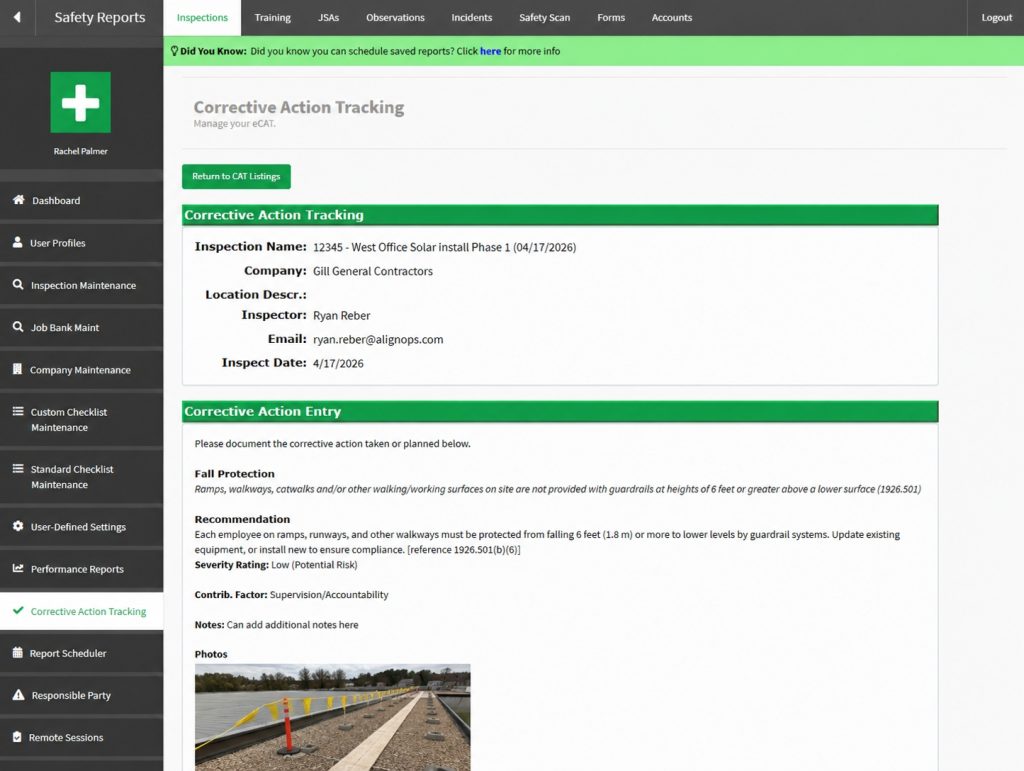Screen dimensions: 1024x771
Task: Click the Corrective Action Entry header bar
Action: pyautogui.click(x=560, y=411)
